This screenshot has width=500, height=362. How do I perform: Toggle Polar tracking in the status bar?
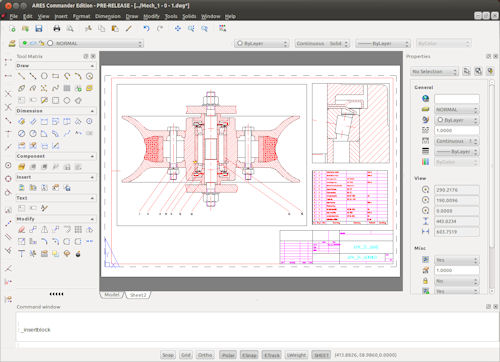pyautogui.click(x=228, y=355)
